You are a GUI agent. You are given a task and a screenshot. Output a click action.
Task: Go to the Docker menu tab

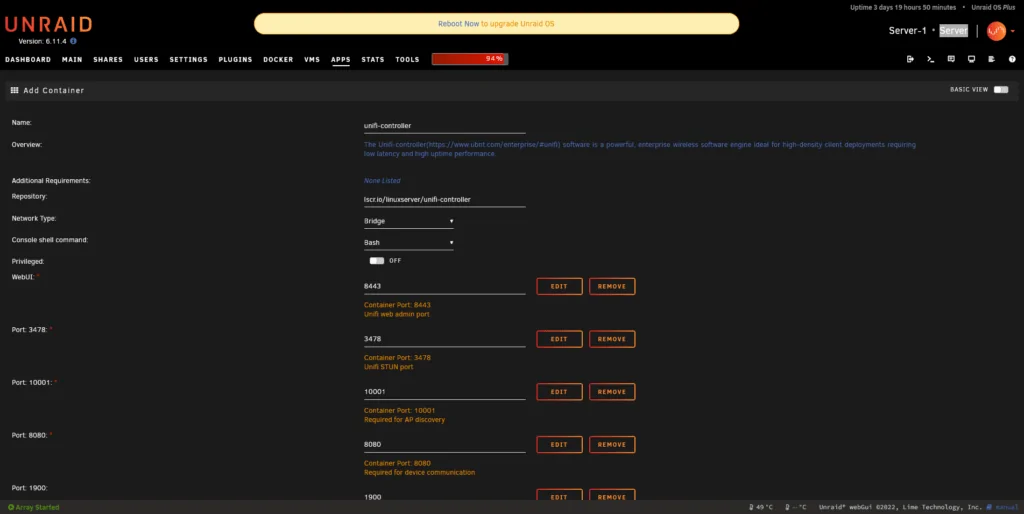(x=278, y=59)
